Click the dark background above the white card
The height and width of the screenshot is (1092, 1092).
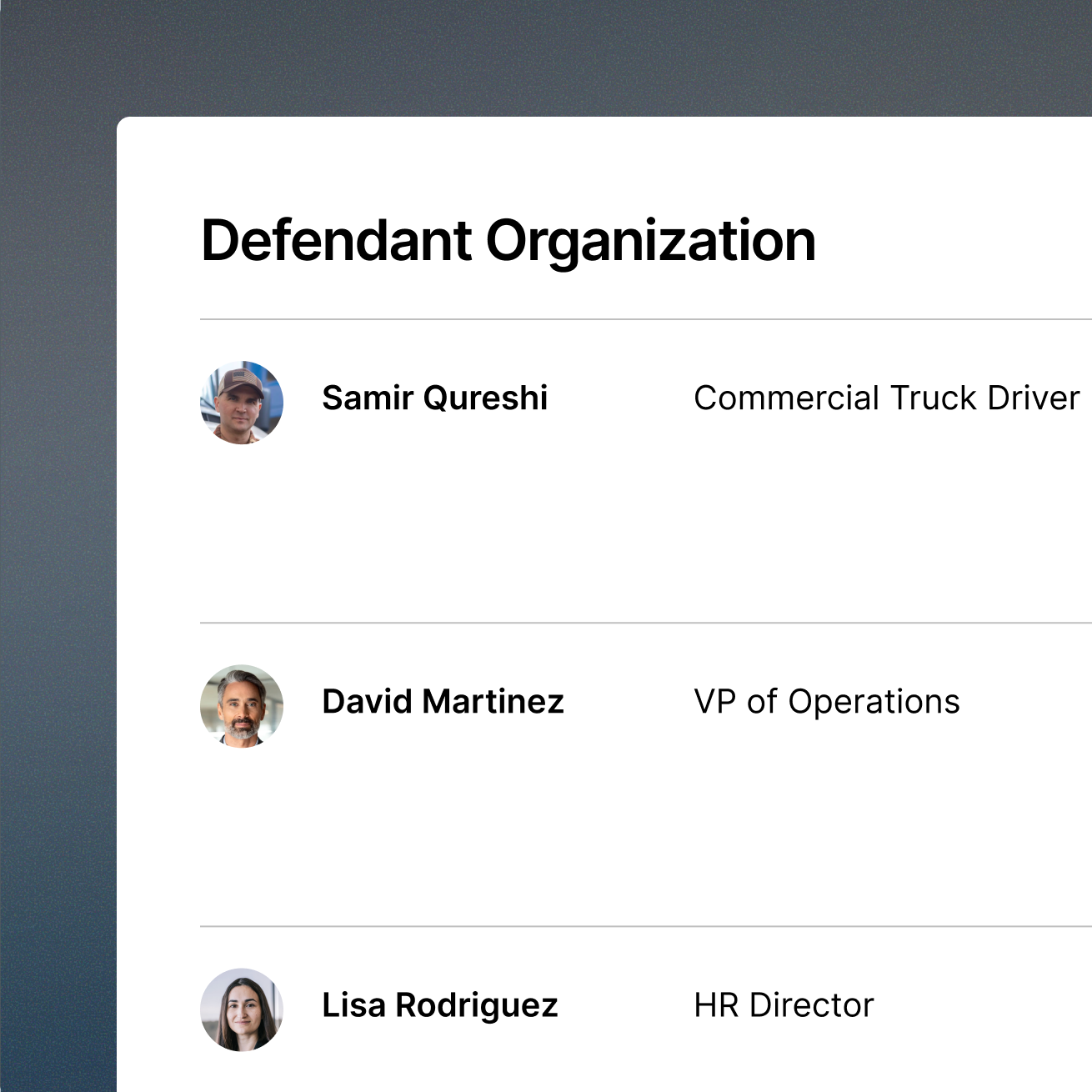[x=584, y=58]
